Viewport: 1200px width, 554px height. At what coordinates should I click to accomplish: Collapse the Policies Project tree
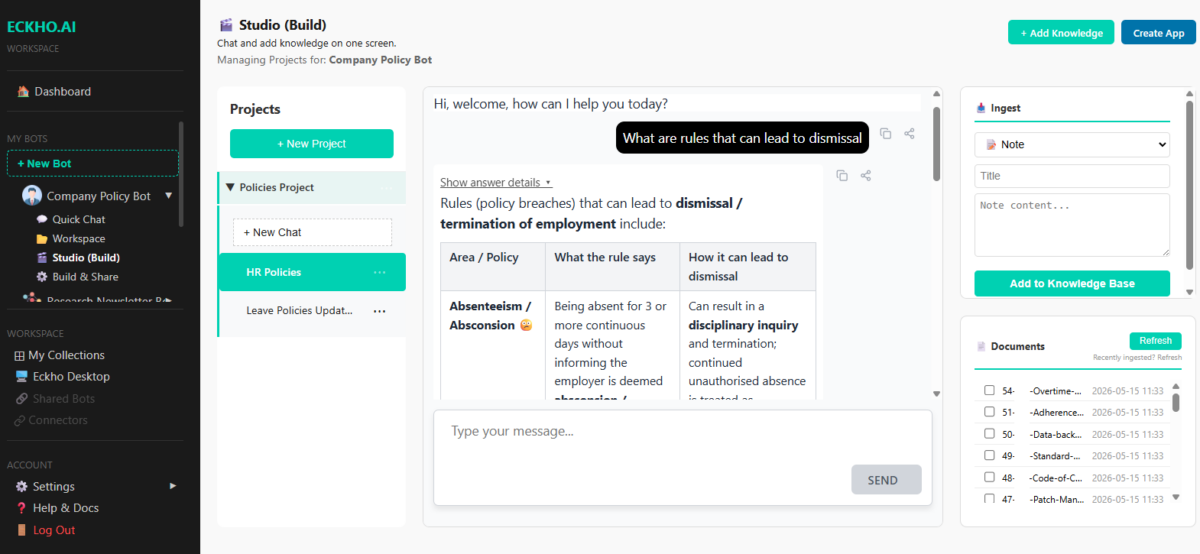click(230, 187)
